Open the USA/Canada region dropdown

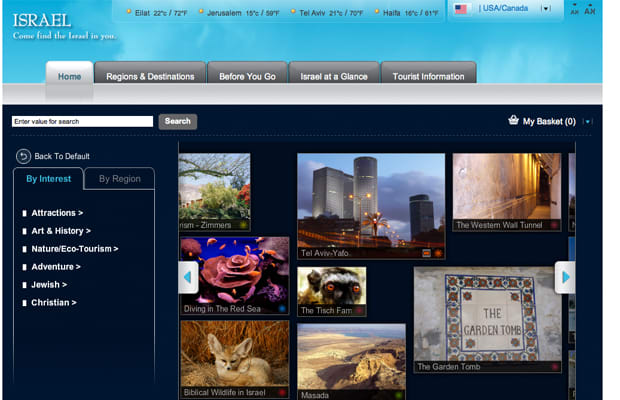[x=546, y=8]
